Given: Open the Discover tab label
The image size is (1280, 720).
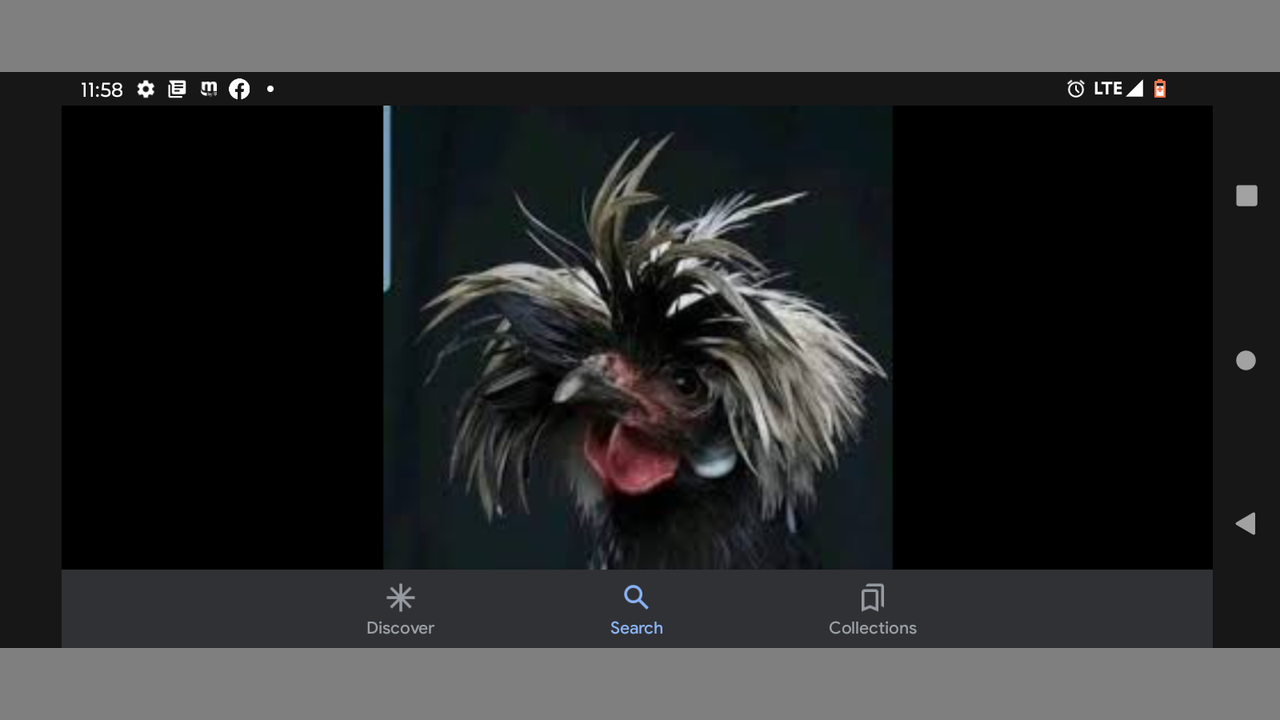Looking at the screenshot, I should tap(400, 628).
